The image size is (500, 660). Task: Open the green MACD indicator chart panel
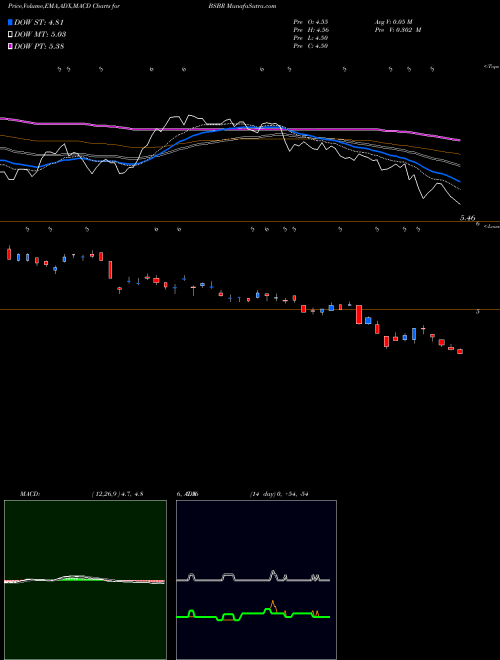85,580
